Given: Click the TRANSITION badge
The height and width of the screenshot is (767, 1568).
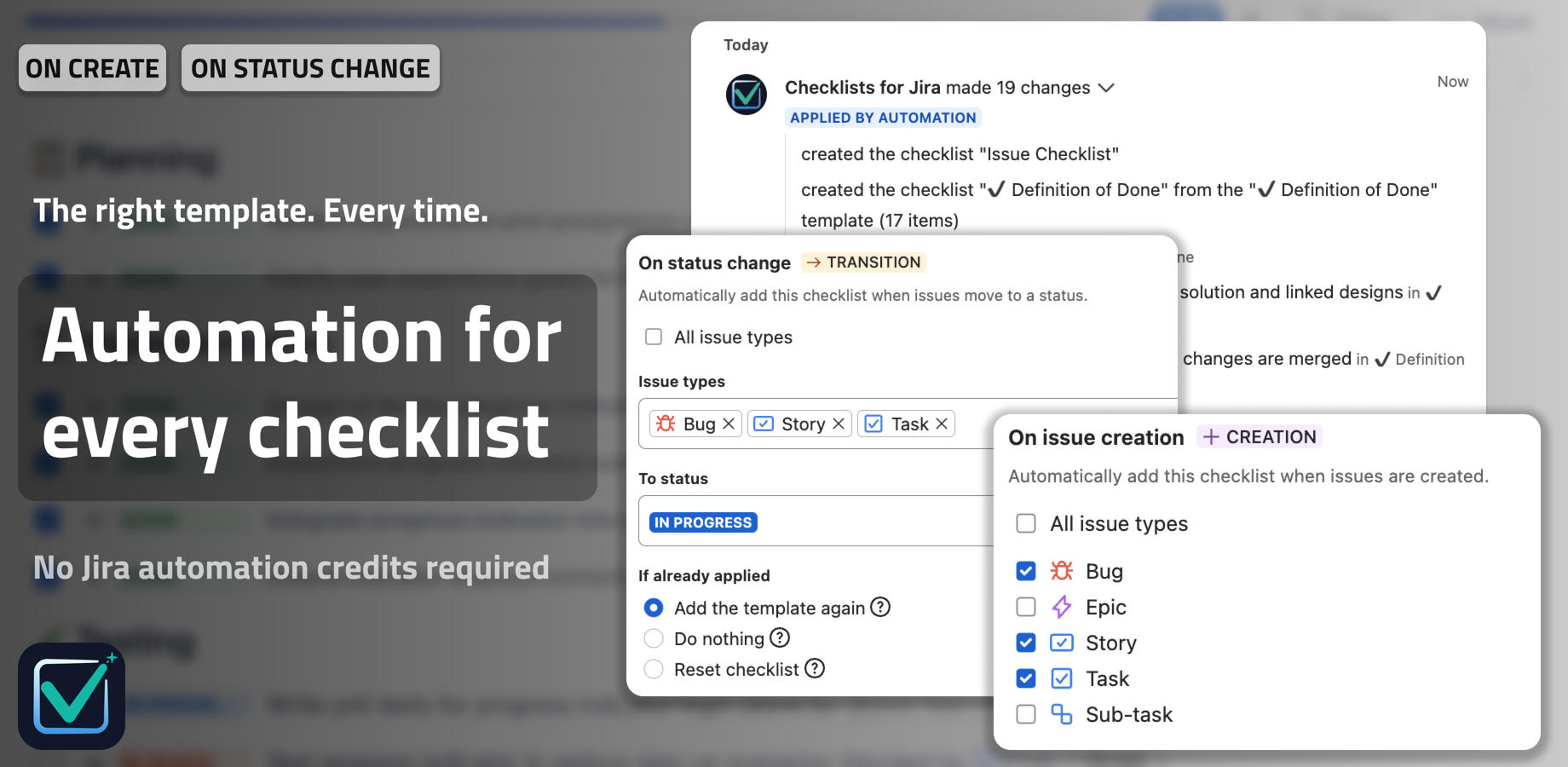Looking at the screenshot, I should 863,262.
